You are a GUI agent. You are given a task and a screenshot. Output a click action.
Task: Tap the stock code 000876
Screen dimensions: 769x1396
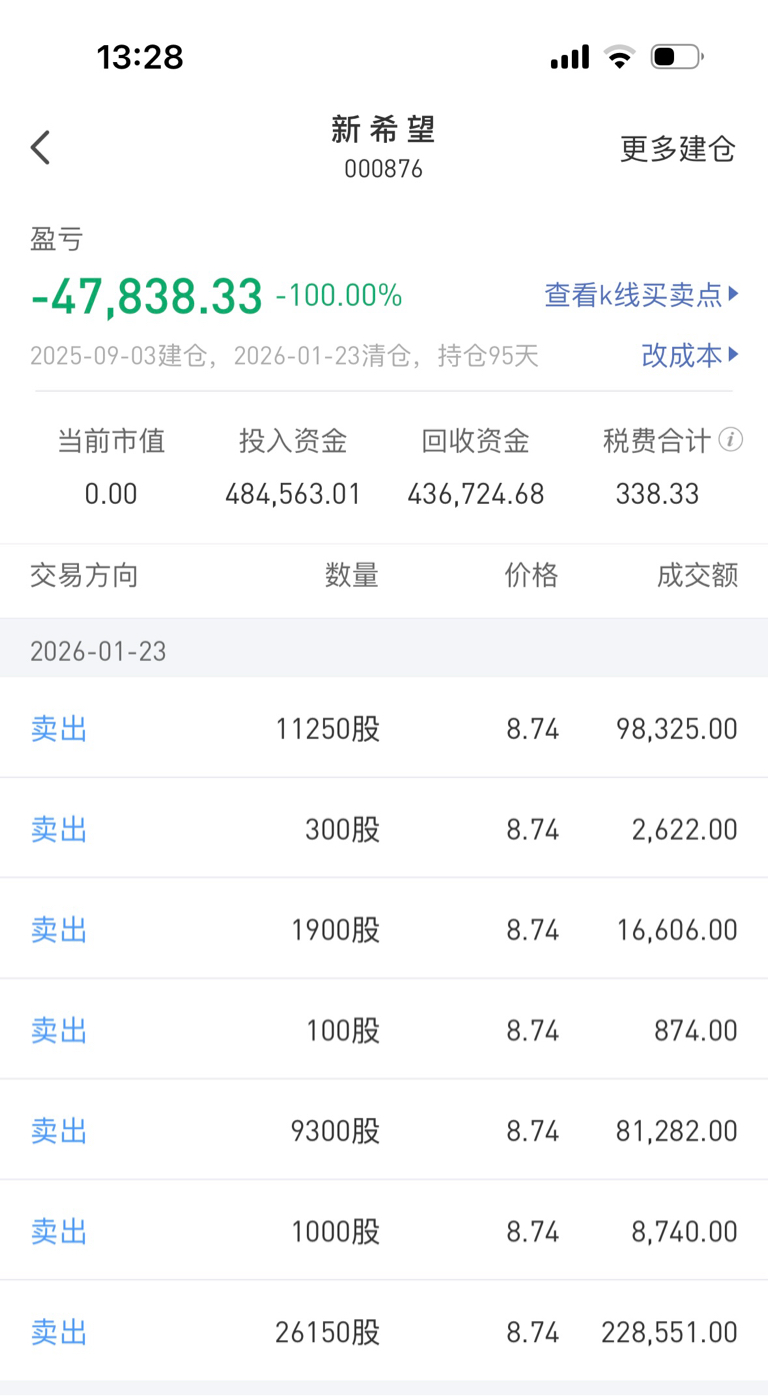coord(384,170)
